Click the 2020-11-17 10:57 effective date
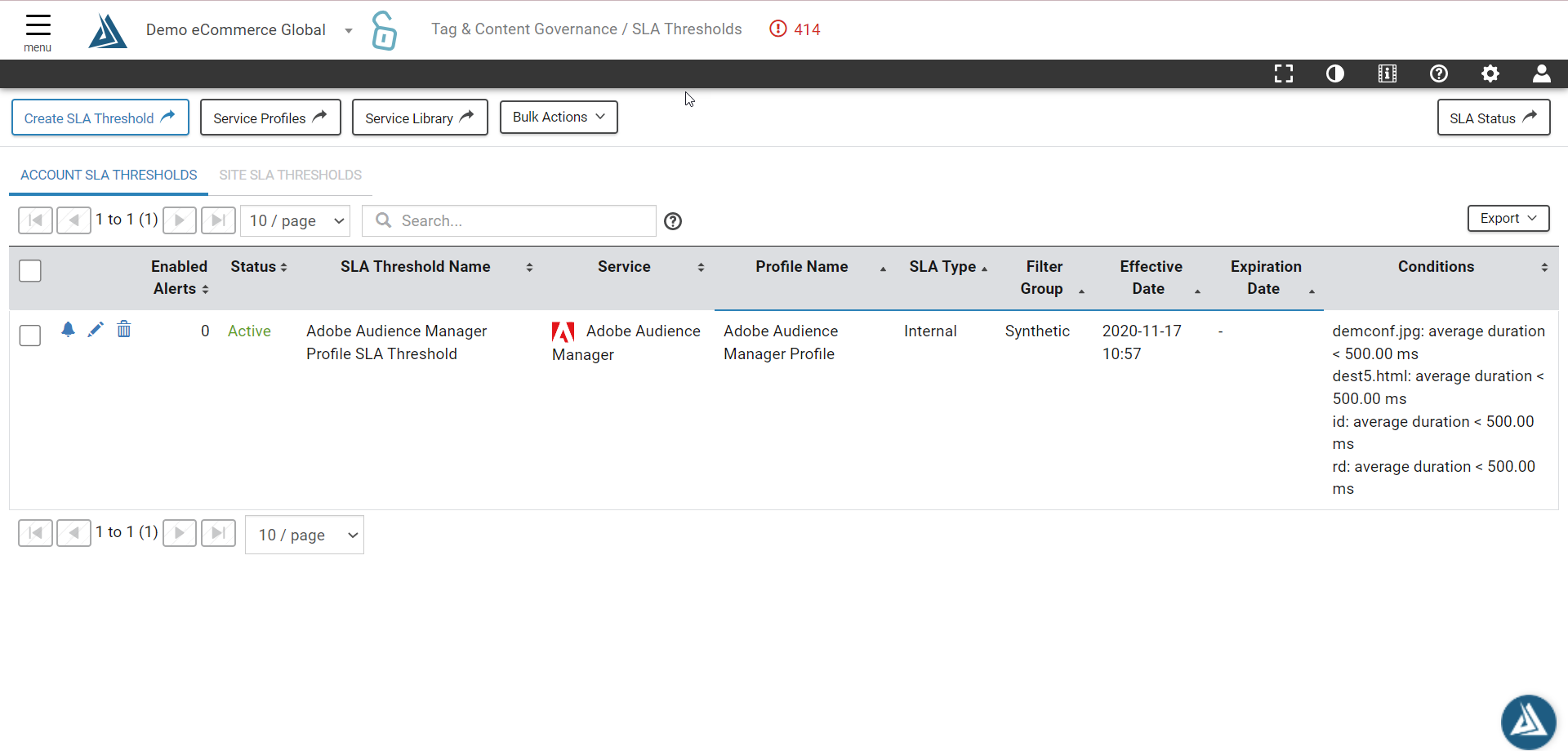Screen dimensions: 1568x751 (1142, 342)
